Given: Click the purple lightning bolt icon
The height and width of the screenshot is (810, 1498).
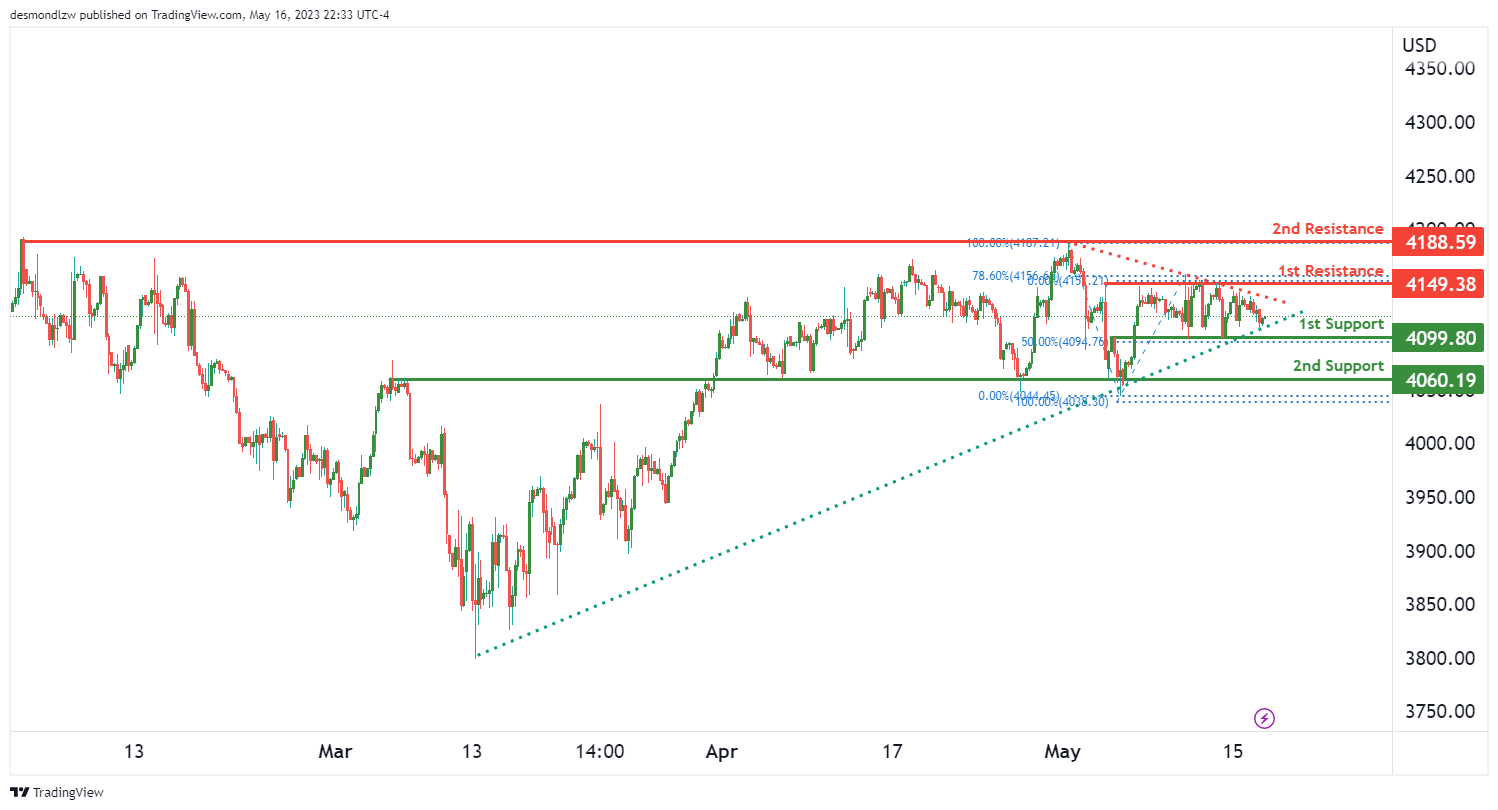Looking at the screenshot, I should 1264,718.
